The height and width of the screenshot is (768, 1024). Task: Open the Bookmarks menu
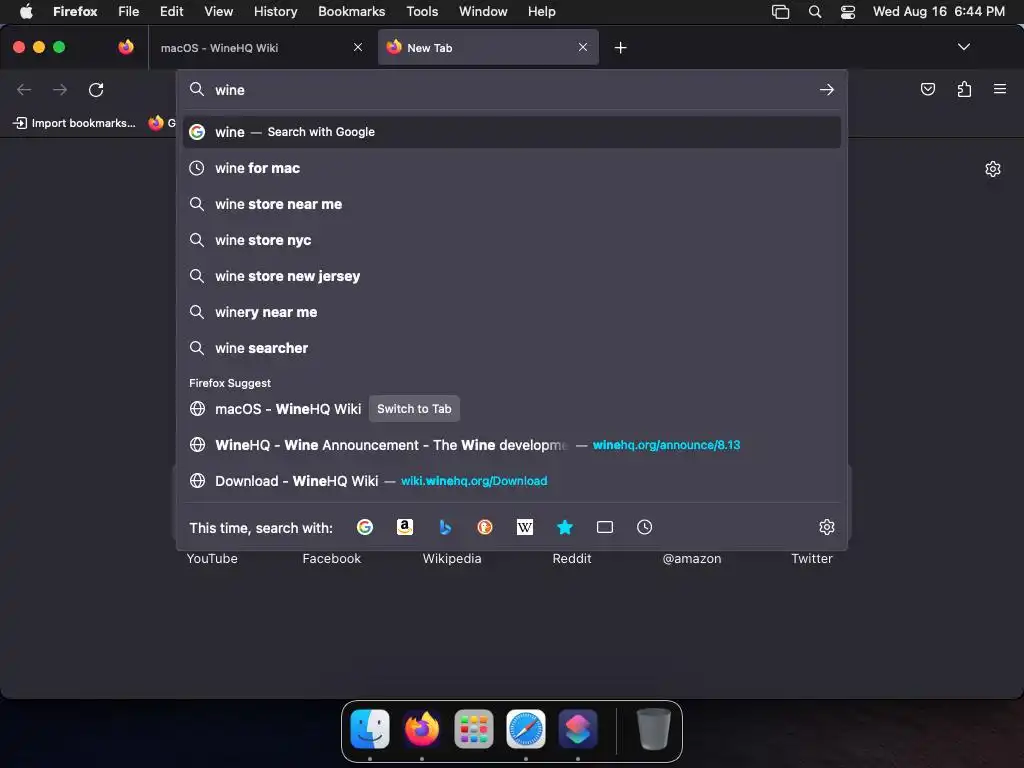pyautogui.click(x=351, y=11)
